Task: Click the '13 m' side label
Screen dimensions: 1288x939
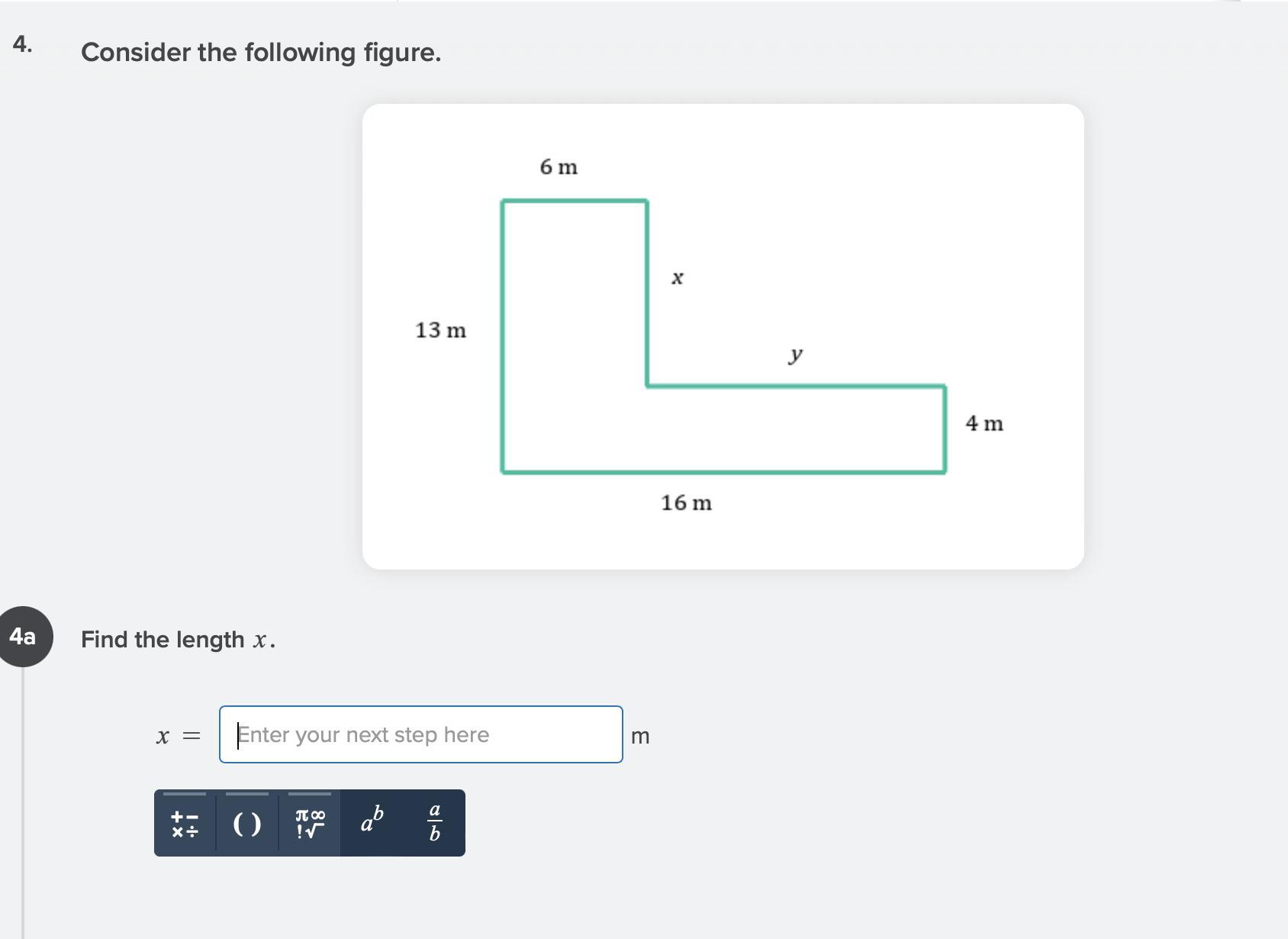Action: [440, 331]
